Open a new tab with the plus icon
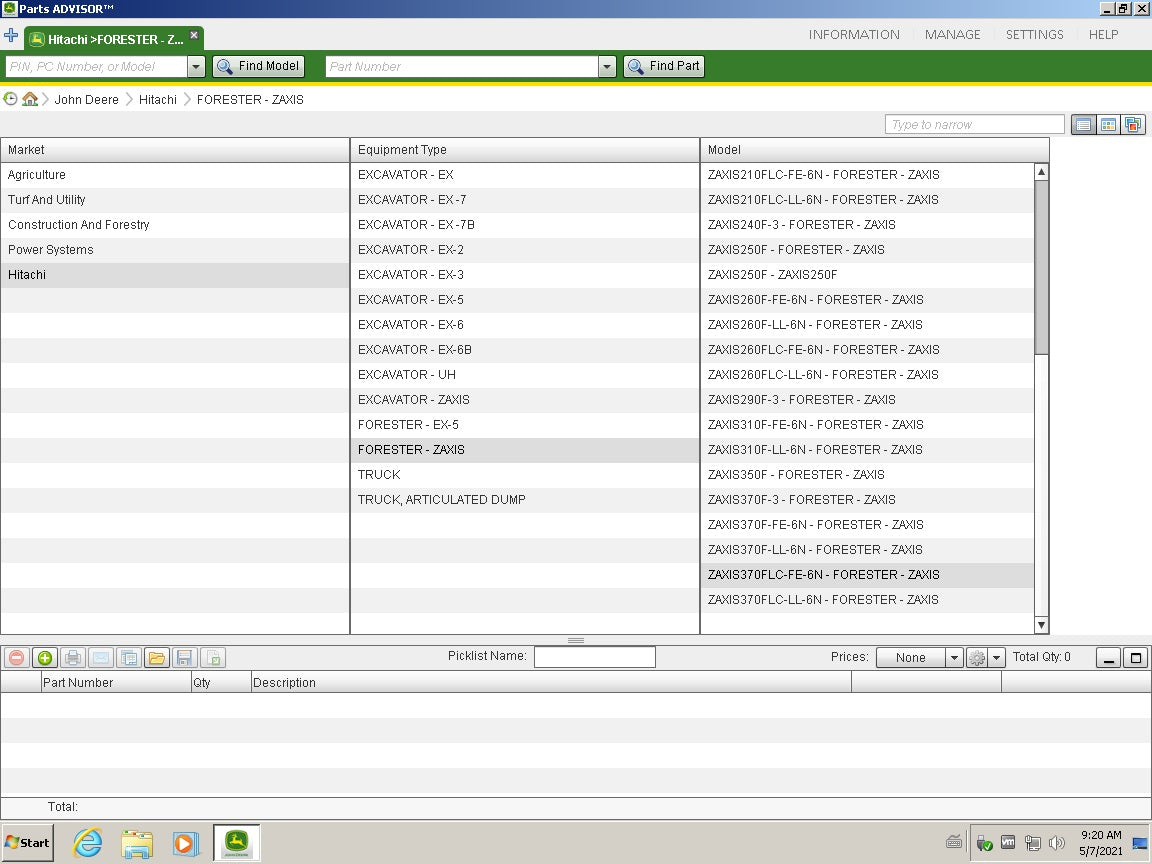 pyautogui.click(x=11, y=36)
